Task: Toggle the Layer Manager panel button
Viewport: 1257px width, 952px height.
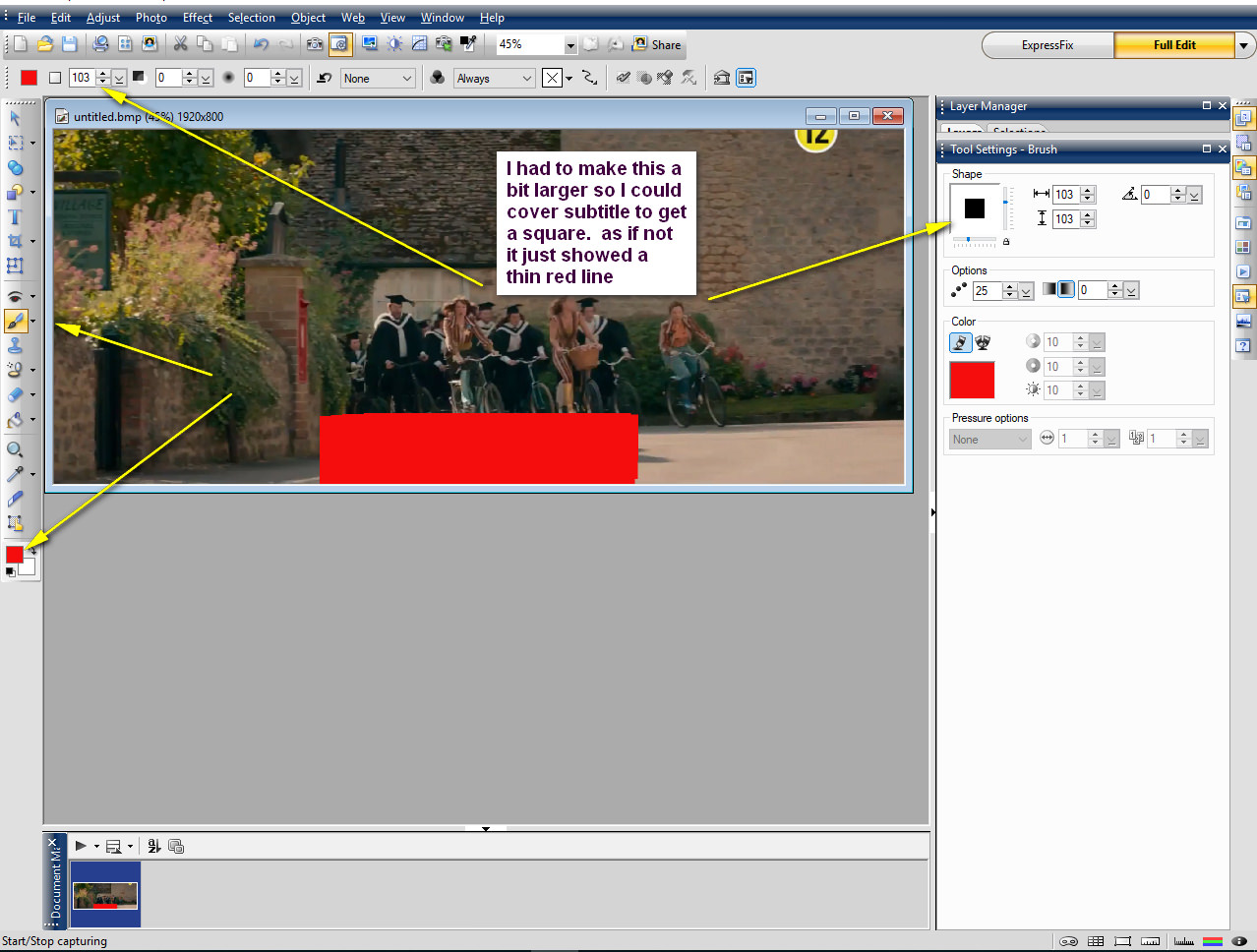Action: (x=1243, y=118)
